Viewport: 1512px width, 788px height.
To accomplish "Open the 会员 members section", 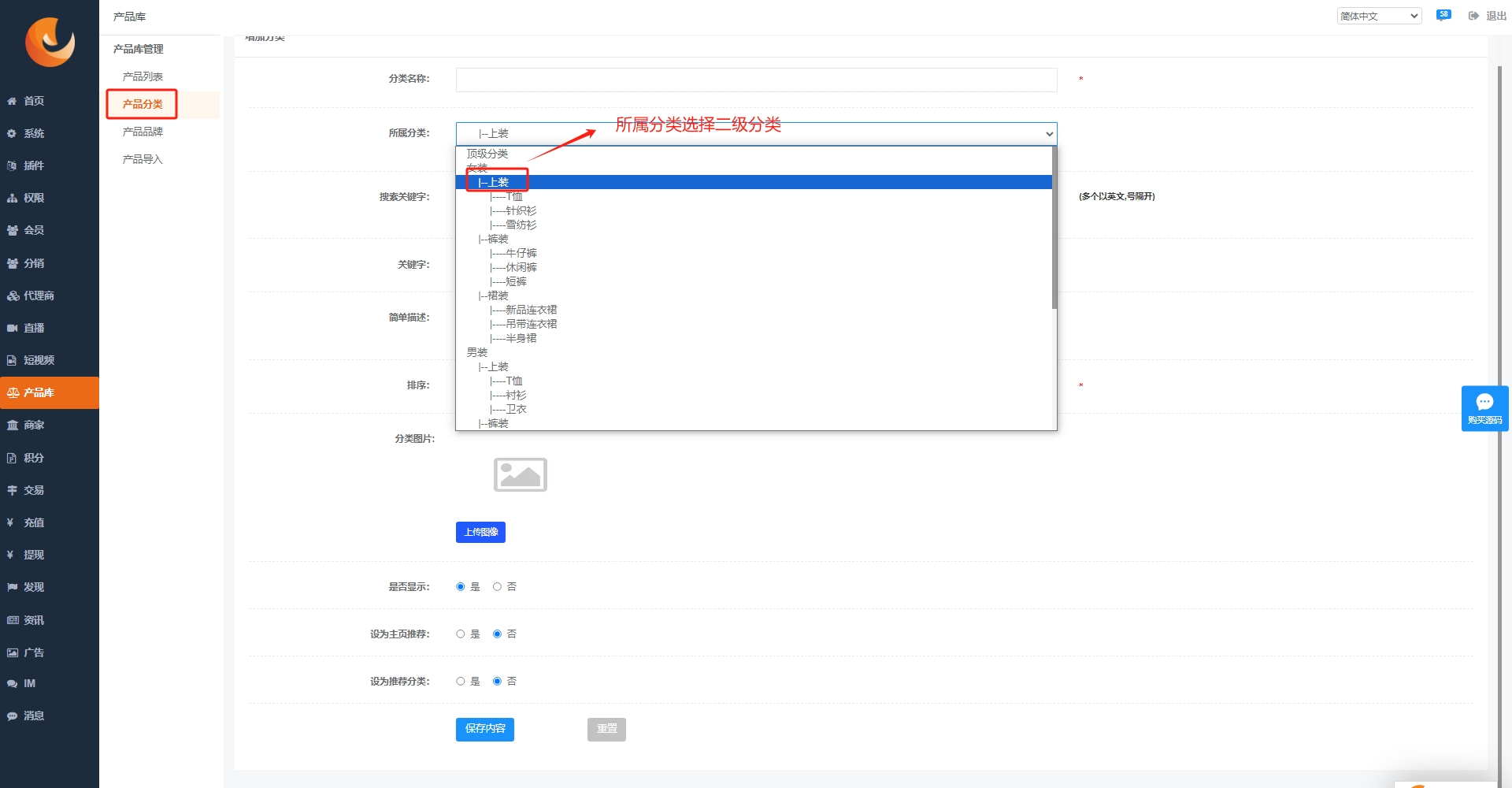I will pyautogui.click(x=50, y=230).
